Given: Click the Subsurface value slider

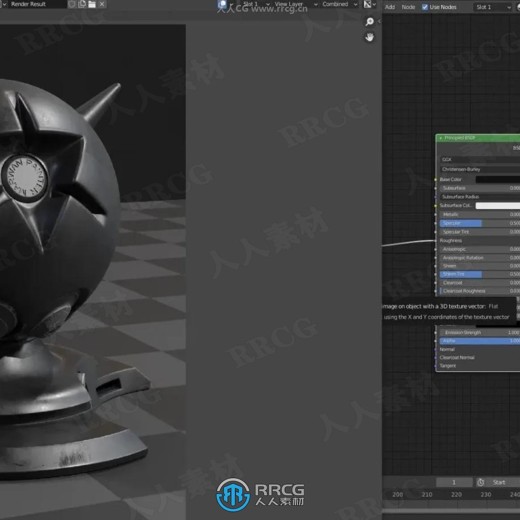Looking at the screenshot, I should [480, 188].
